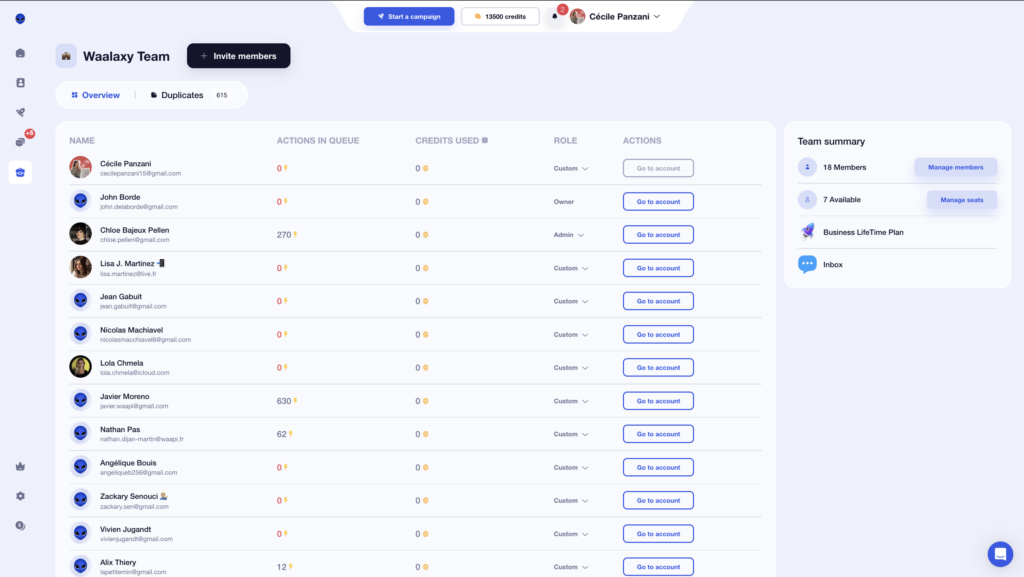This screenshot has width=1024, height=577.
Task: Select the Overview tab
Action: pyautogui.click(x=95, y=94)
